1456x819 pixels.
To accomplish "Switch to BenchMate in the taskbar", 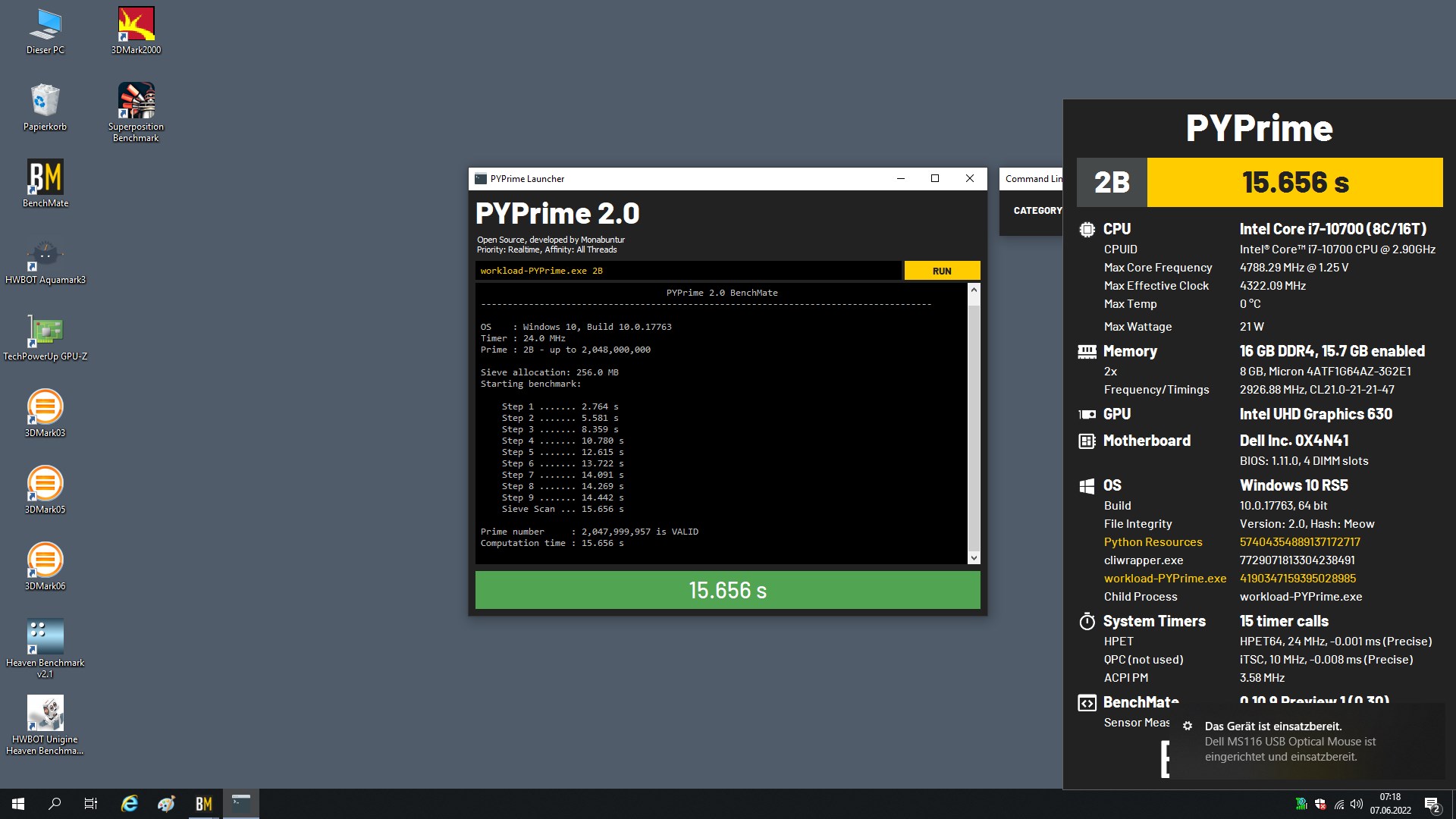I will click(x=204, y=804).
